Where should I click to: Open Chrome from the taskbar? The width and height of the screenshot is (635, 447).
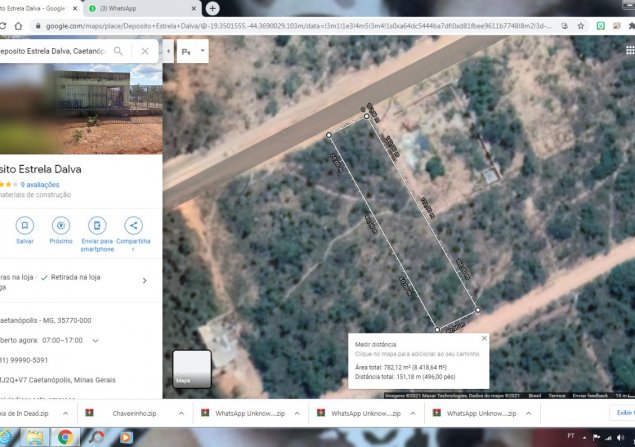65,437
